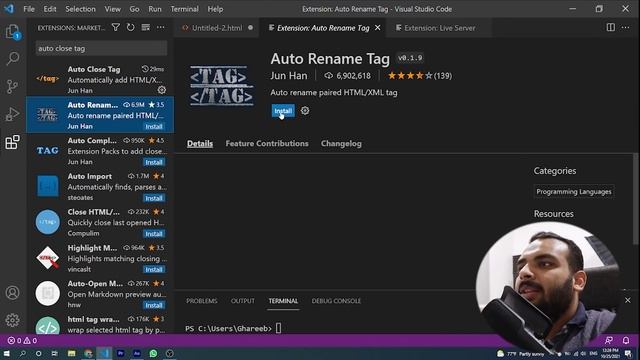The height and width of the screenshot is (360, 640).
Task: Switch to the Output panel tab
Action: point(242,301)
